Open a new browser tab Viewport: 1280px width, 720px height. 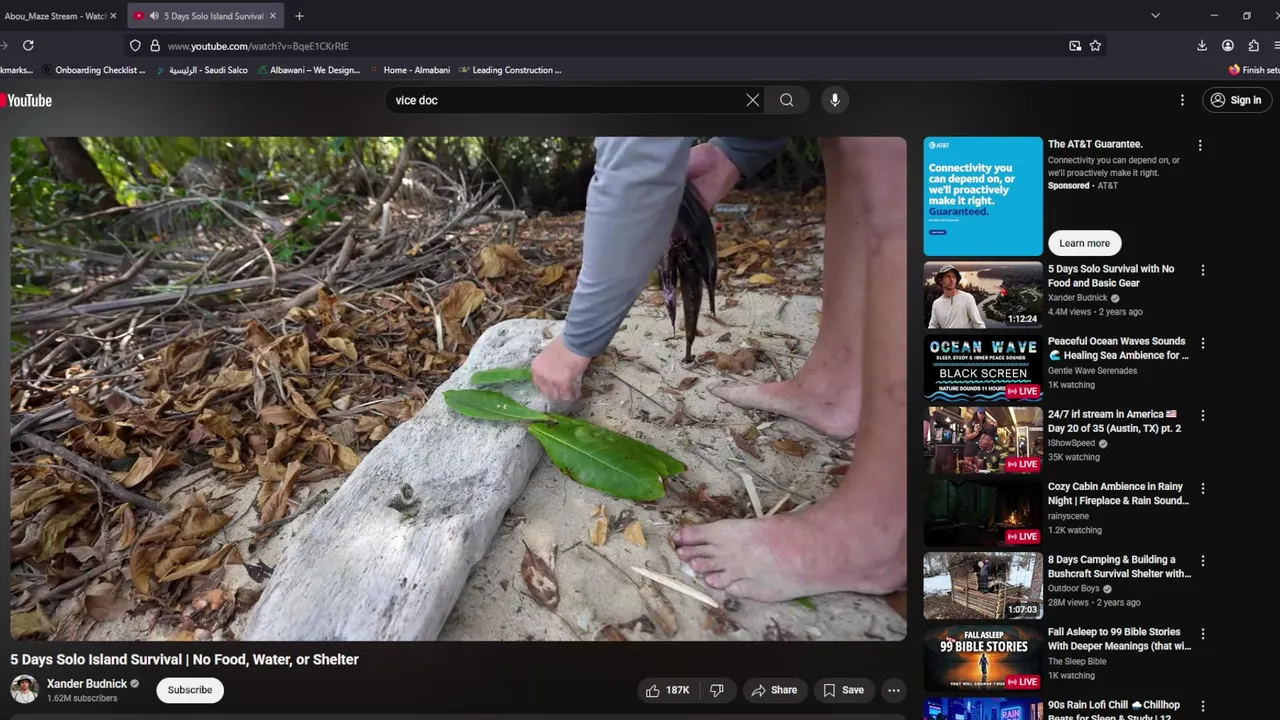click(299, 15)
